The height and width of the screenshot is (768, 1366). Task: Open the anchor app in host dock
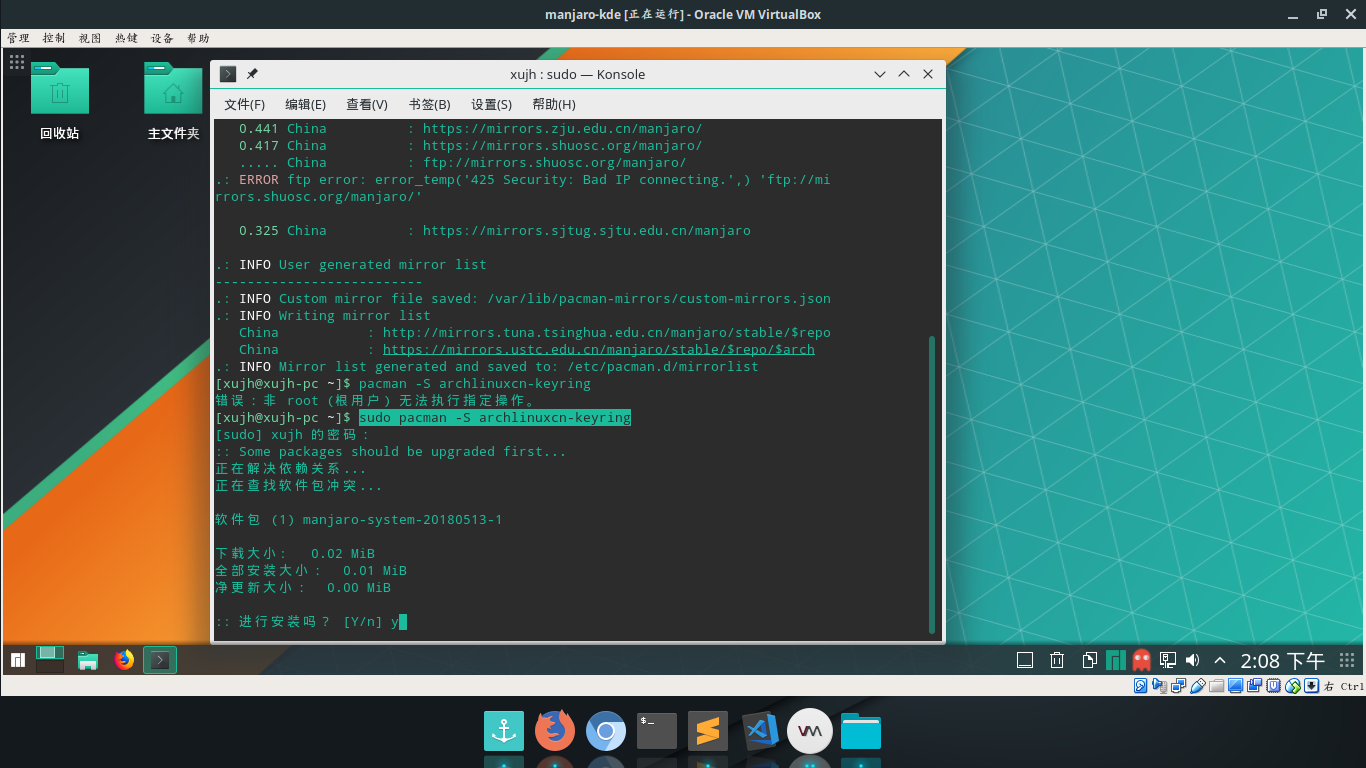(504, 731)
